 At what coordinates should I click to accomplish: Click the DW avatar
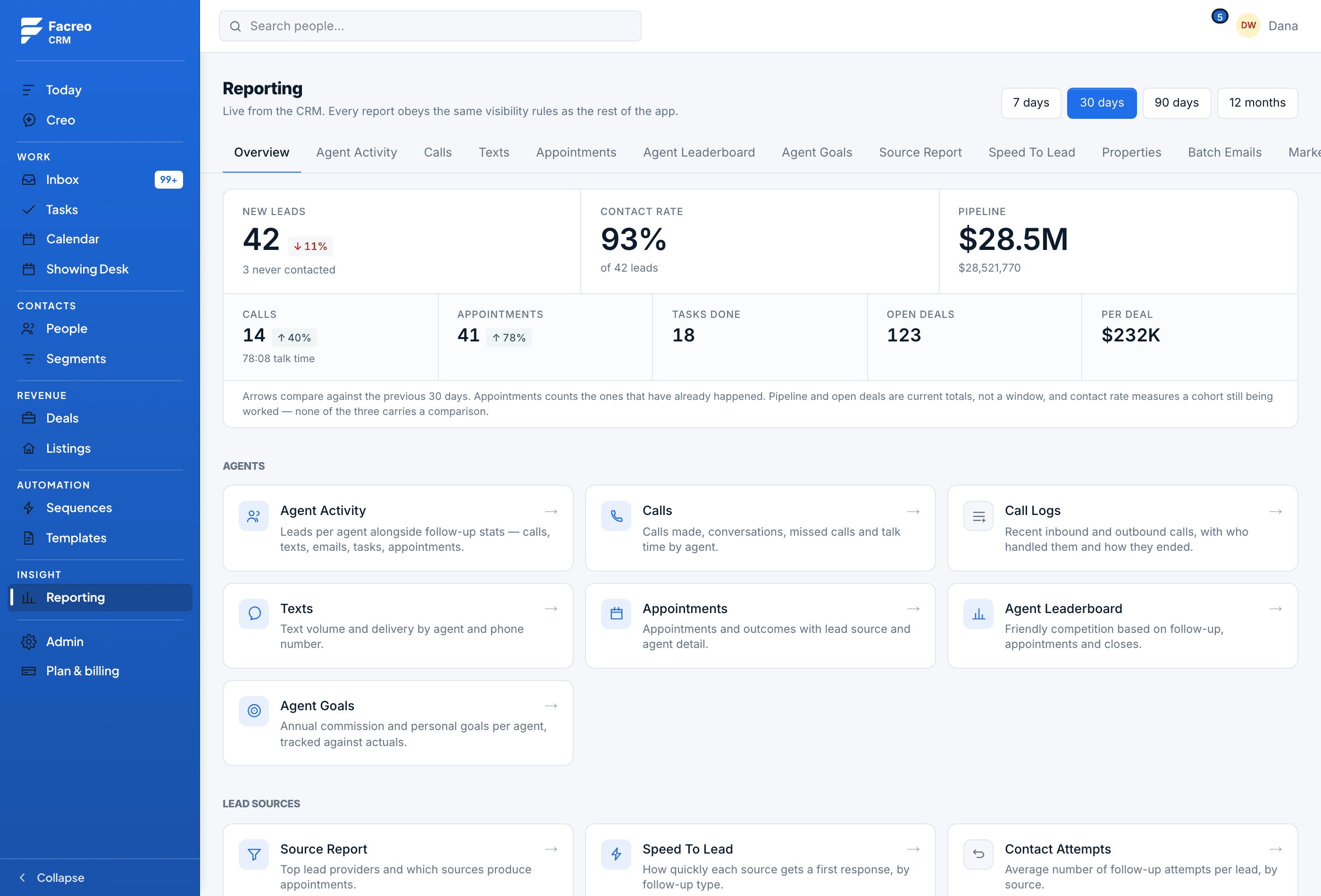pos(1248,25)
